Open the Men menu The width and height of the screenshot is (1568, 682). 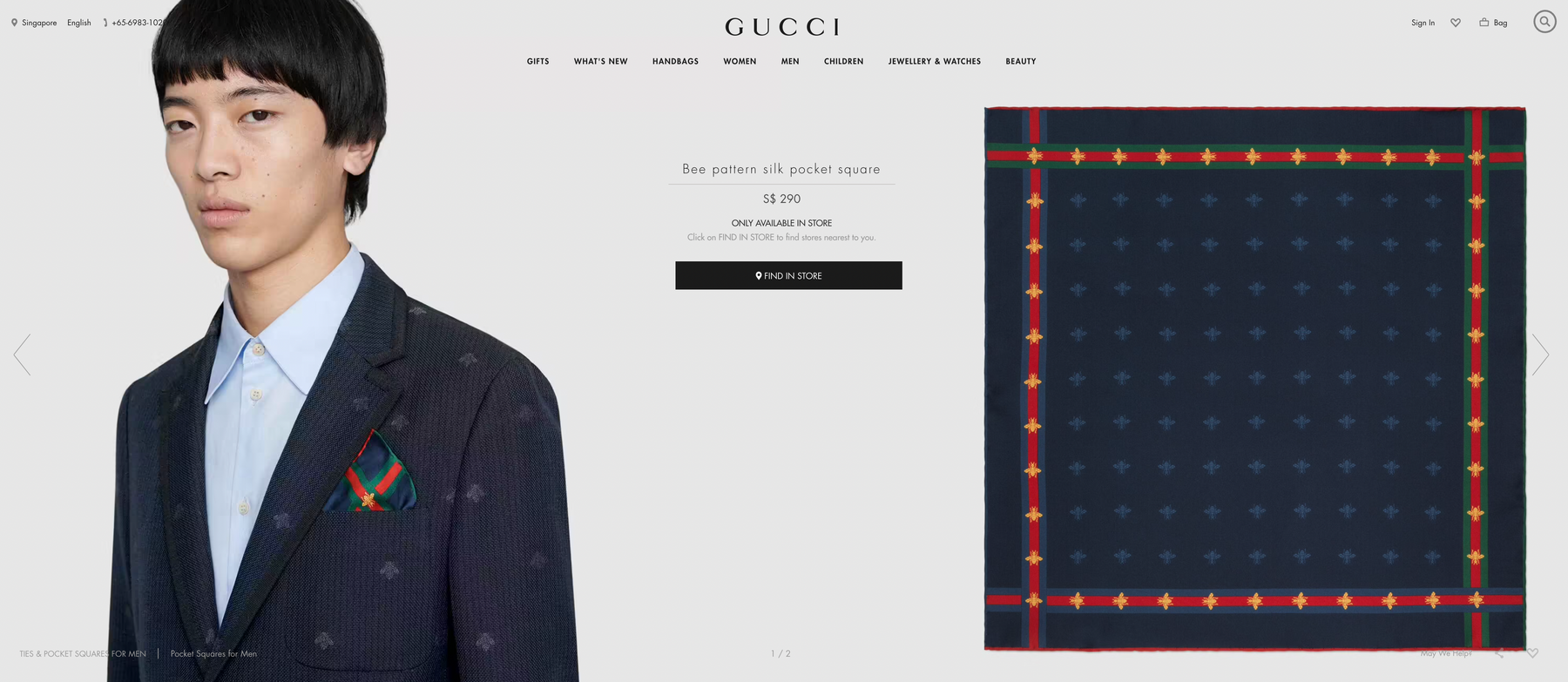[x=790, y=61]
